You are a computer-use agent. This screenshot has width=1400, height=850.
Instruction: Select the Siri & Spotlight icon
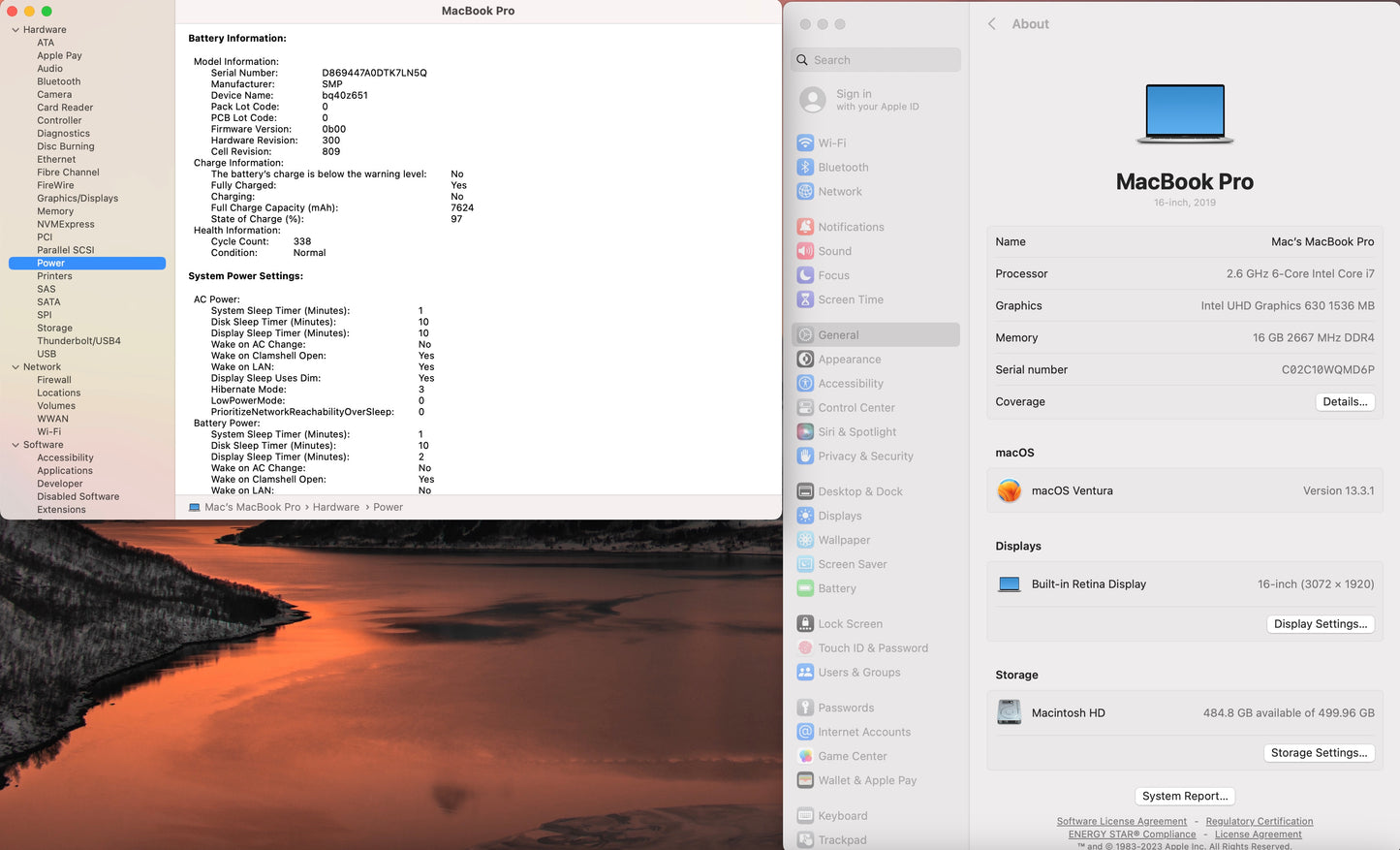pyautogui.click(x=805, y=432)
